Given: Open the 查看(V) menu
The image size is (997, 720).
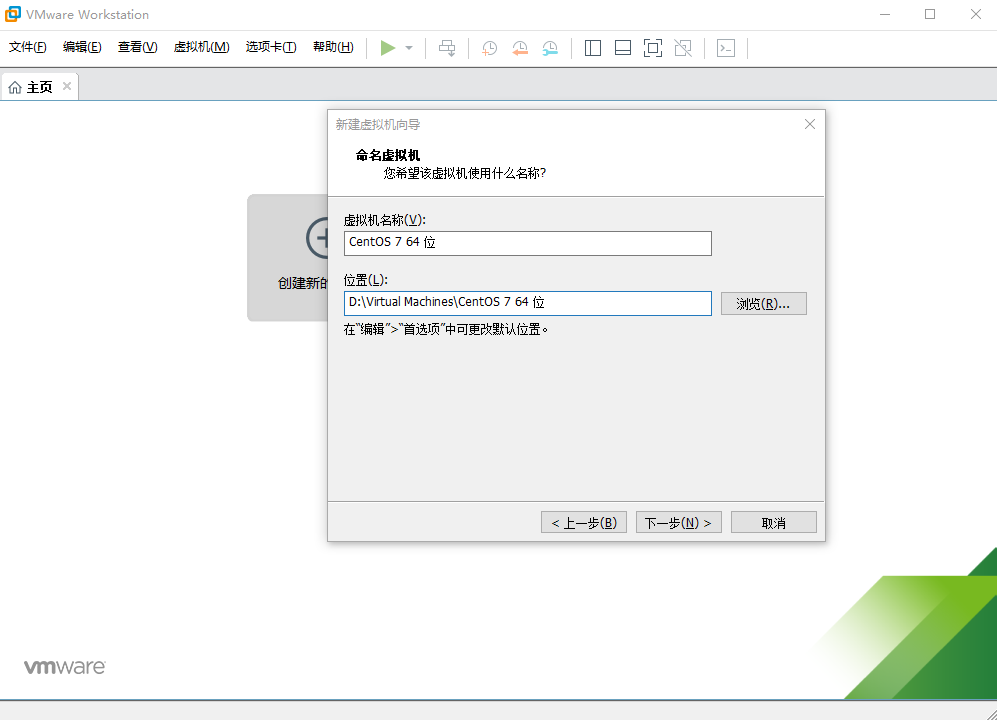Looking at the screenshot, I should 137,47.
